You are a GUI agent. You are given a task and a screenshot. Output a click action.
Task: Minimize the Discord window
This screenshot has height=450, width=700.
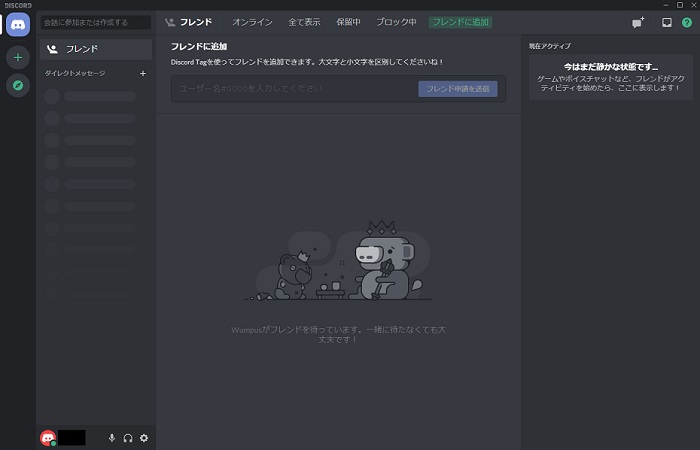click(666, 5)
